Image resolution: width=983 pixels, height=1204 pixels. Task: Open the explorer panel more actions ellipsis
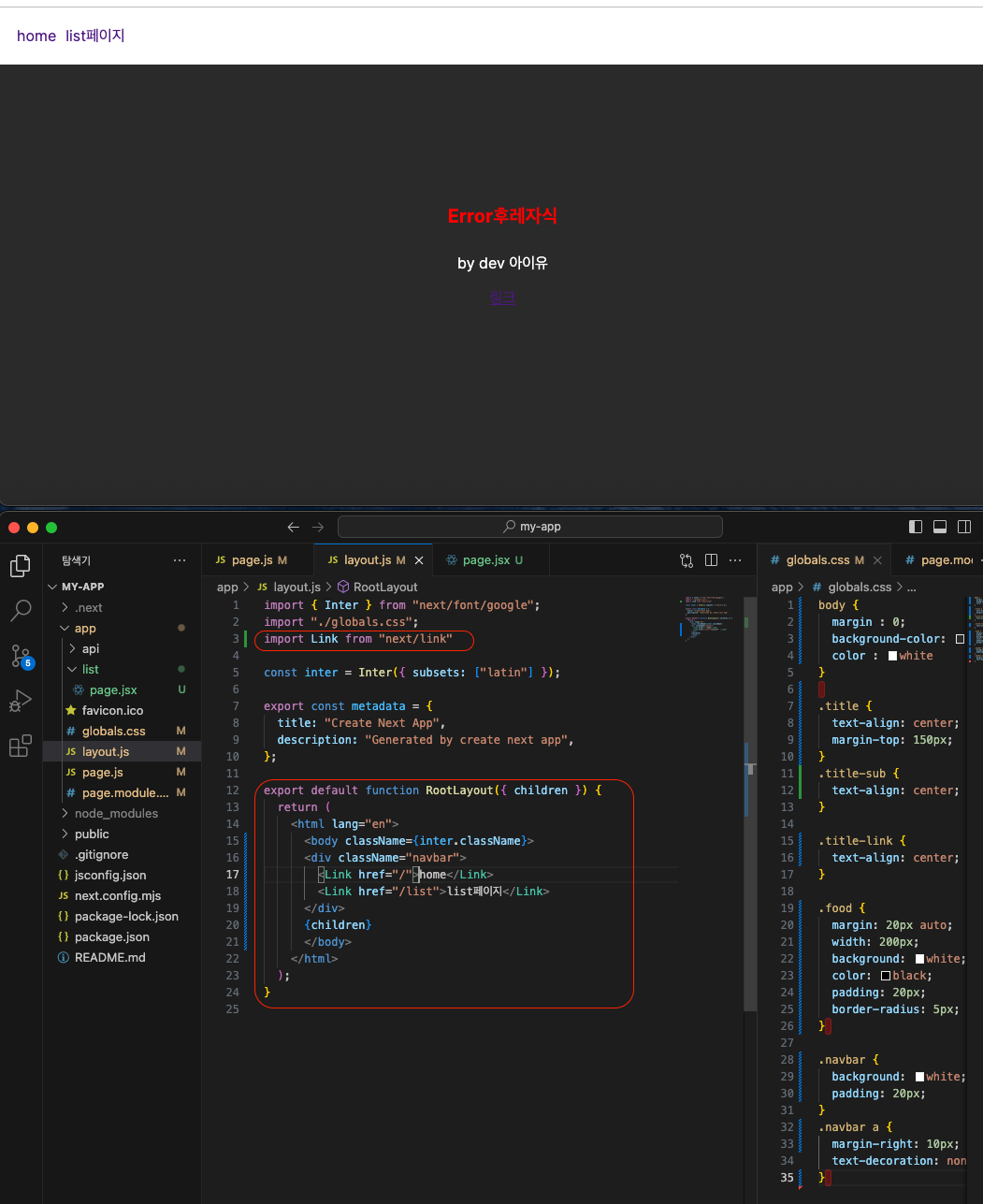pyautogui.click(x=180, y=560)
